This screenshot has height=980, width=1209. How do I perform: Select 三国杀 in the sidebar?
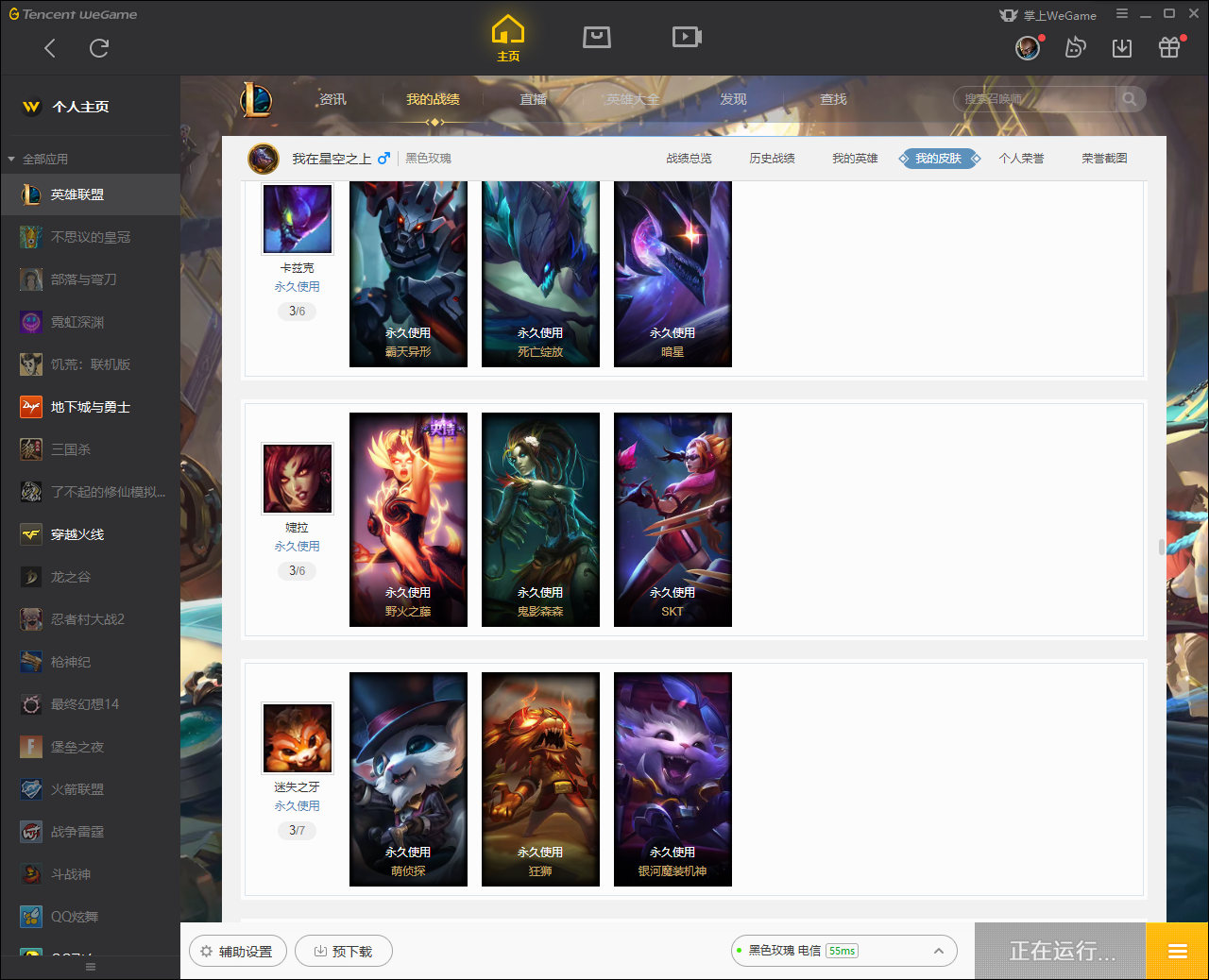coord(90,449)
